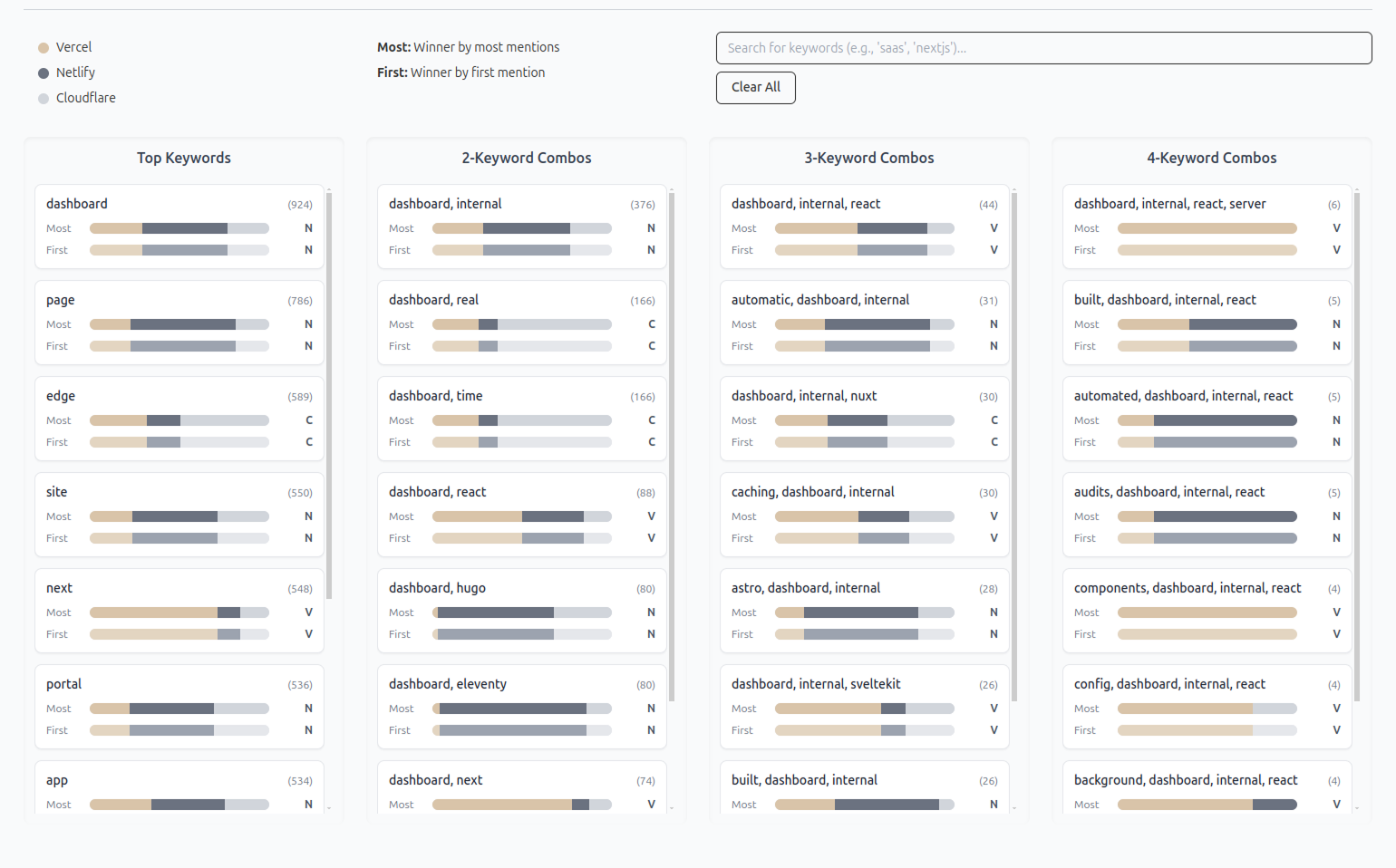Screen dimensions: 1396x868
Task: Select the 'dashboard, eleventy' combo card
Action: [521, 706]
